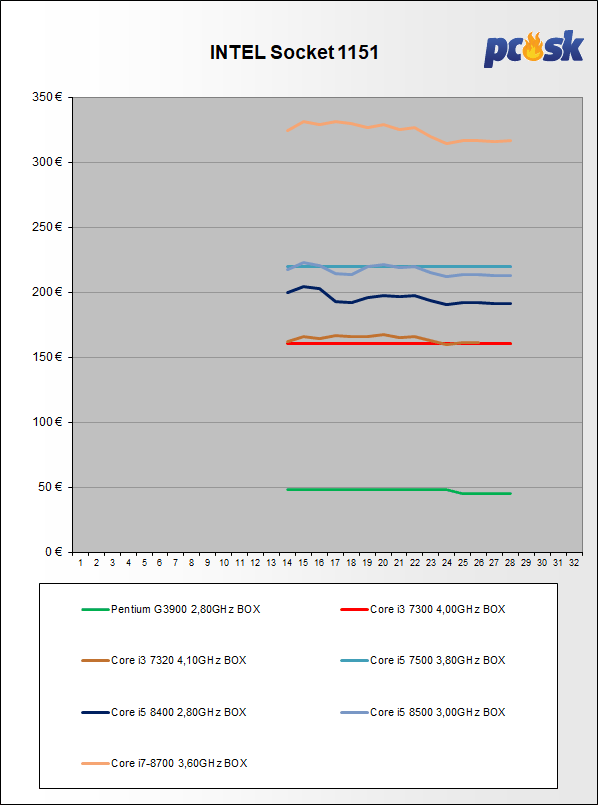Image resolution: width=598 pixels, height=805 pixels.
Task: Click the 100 € y-axis label
Action: point(49,422)
